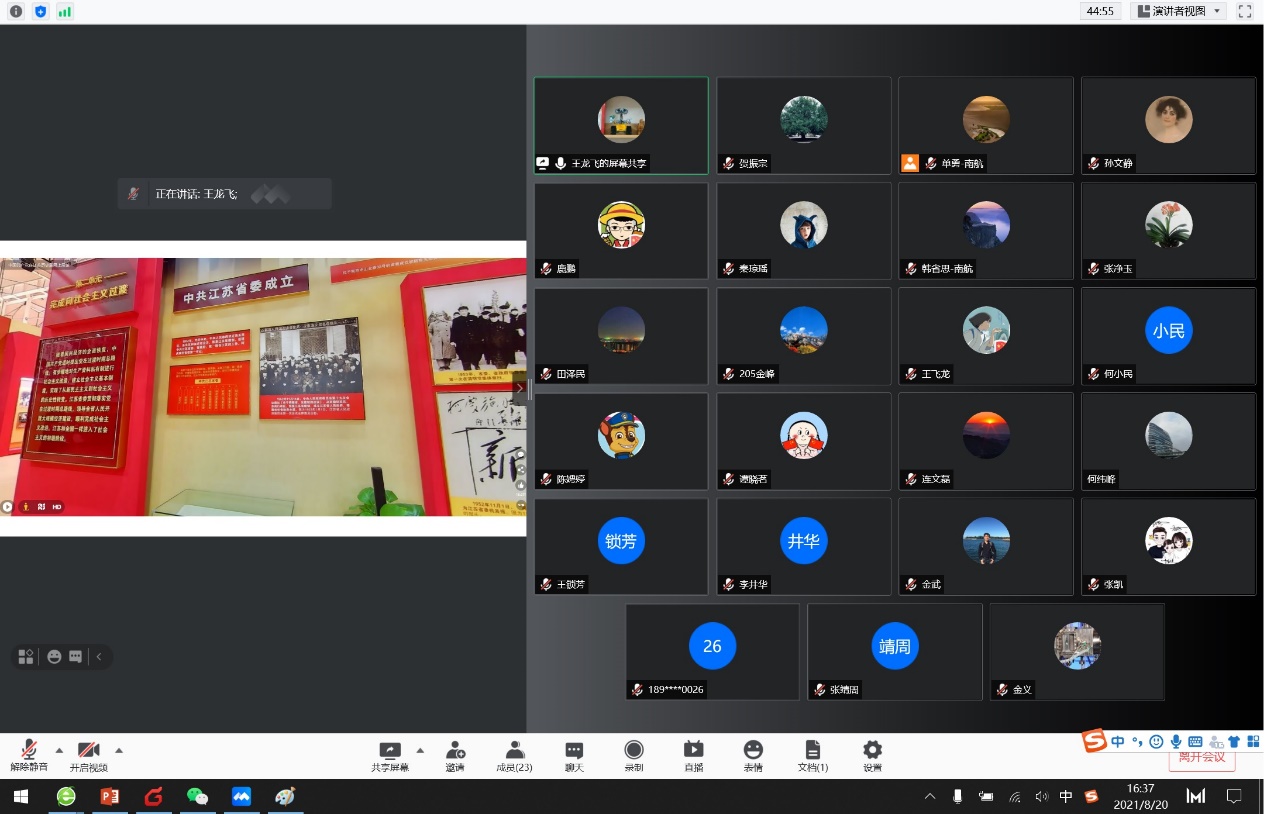Open the 成员(23) participants list
Viewport: 1267px width, 814px height.
click(x=514, y=751)
